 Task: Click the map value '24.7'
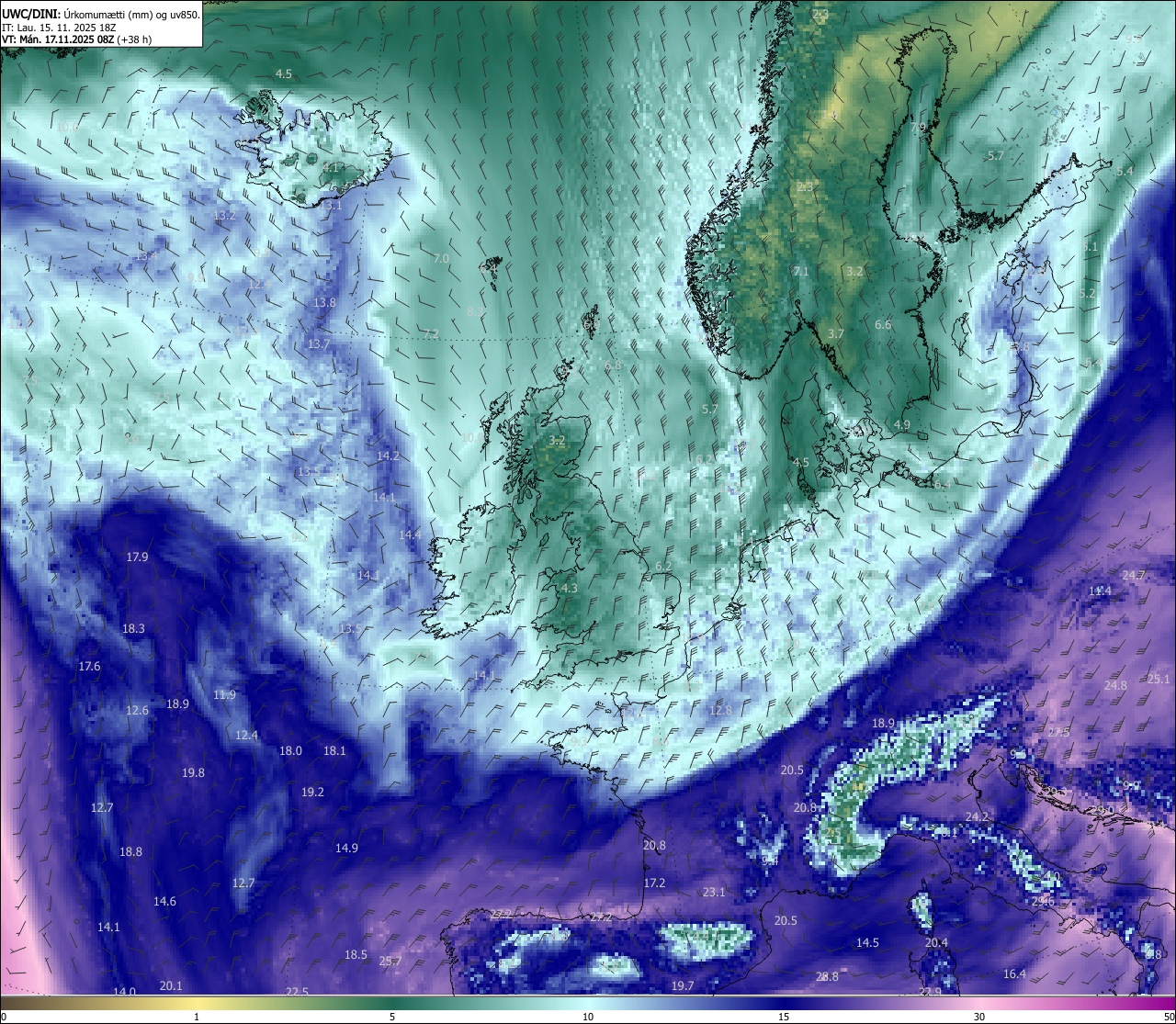(1134, 575)
